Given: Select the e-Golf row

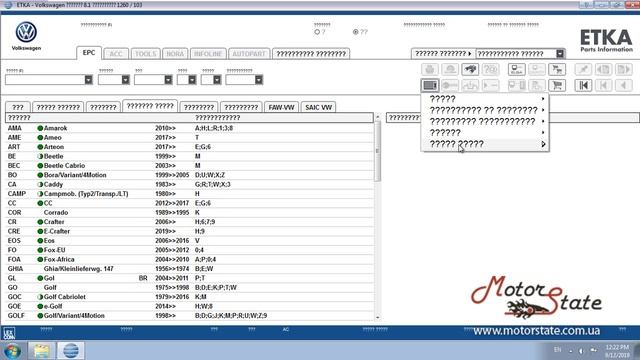Looking at the screenshot, I should tap(189, 307).
